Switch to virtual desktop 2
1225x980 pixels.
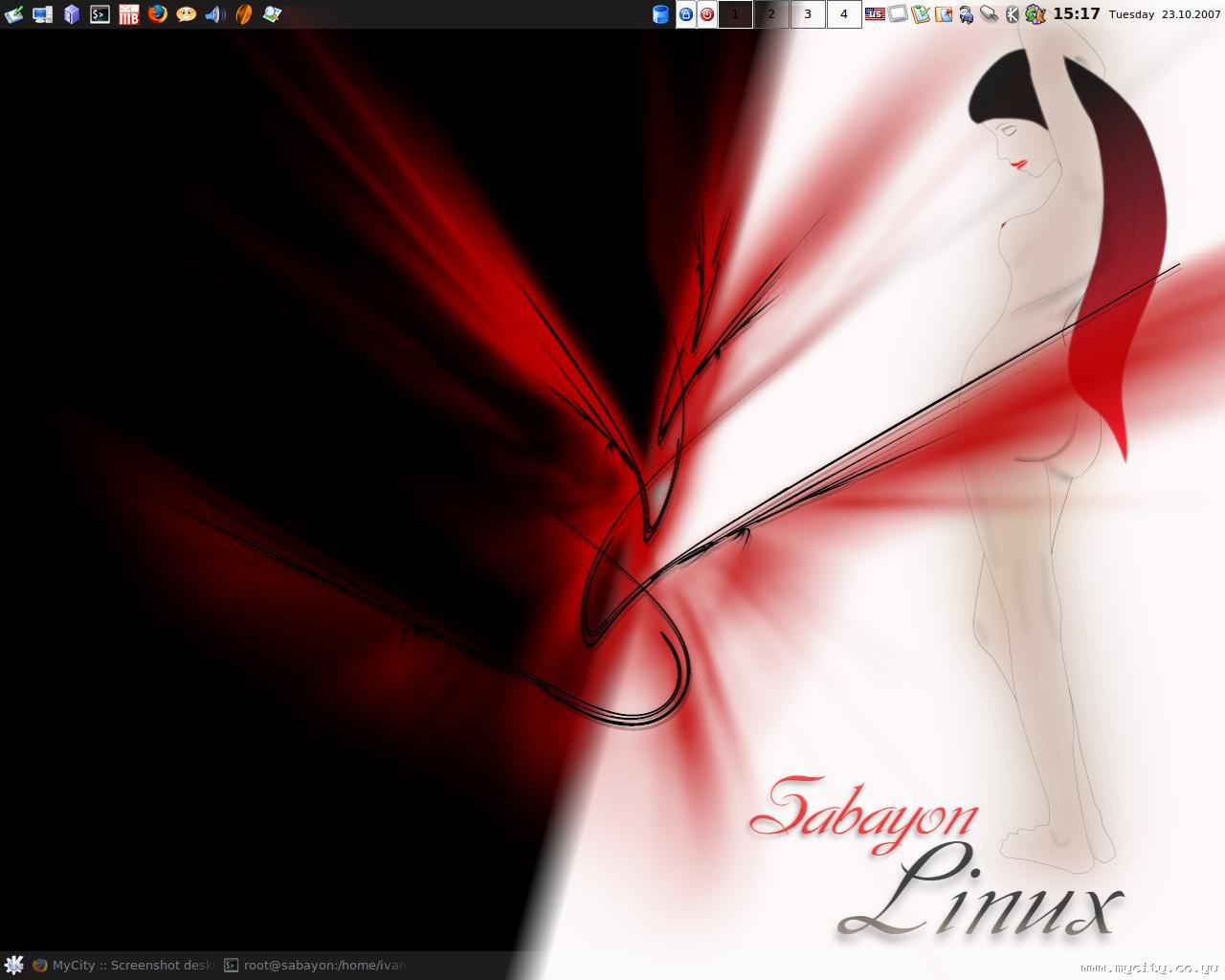tap(771, 14)
